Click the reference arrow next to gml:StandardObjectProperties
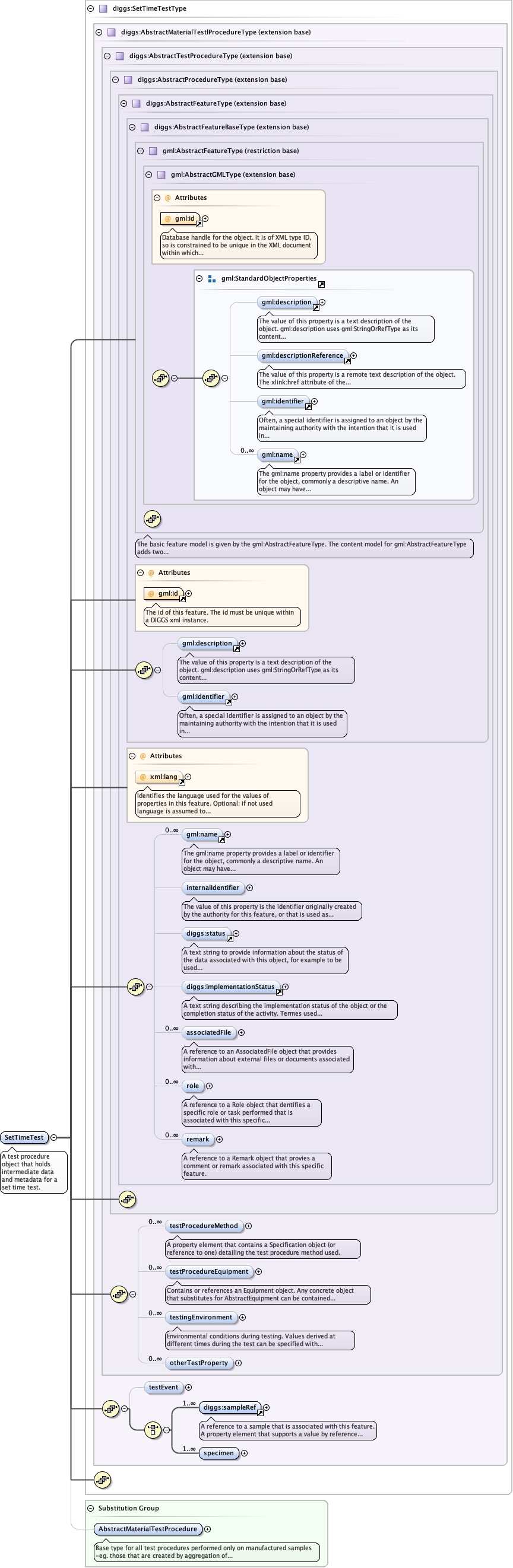Image resolution: width=513 pixels, height=1568 pixels. (321, 284)
